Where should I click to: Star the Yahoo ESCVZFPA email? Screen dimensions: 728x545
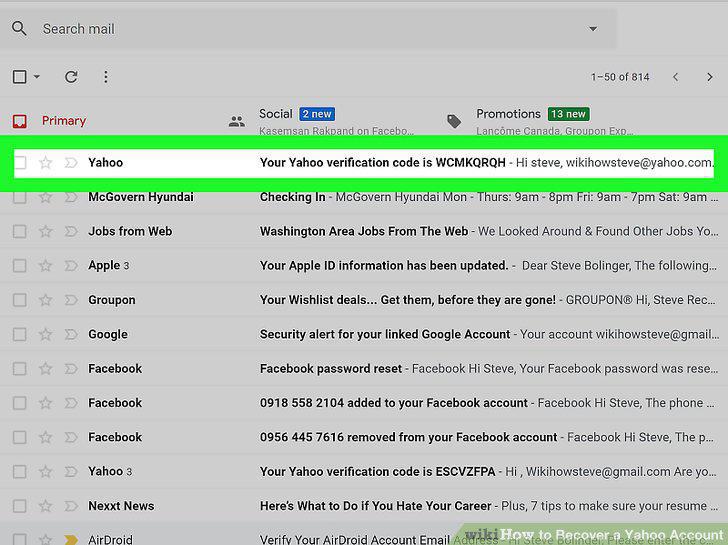[x=45, y=472]
